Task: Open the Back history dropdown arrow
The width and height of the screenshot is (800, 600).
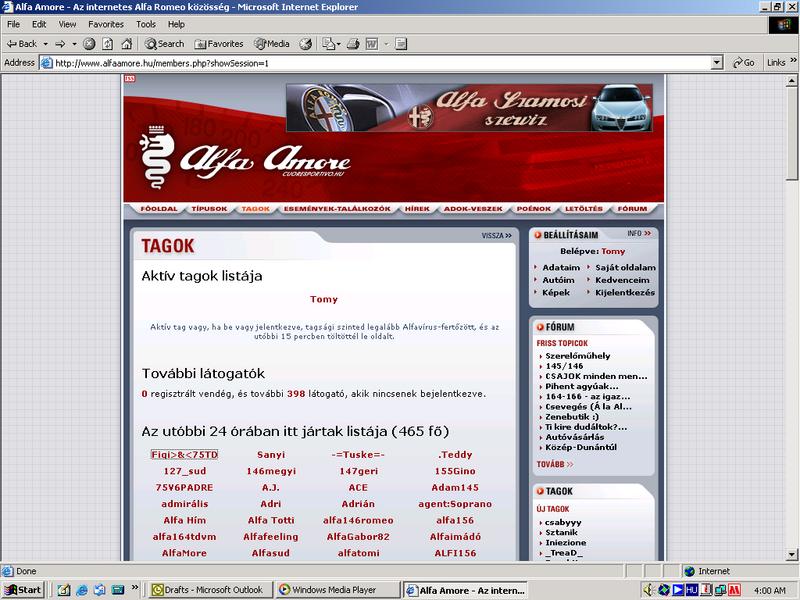Action: [45, 44]
